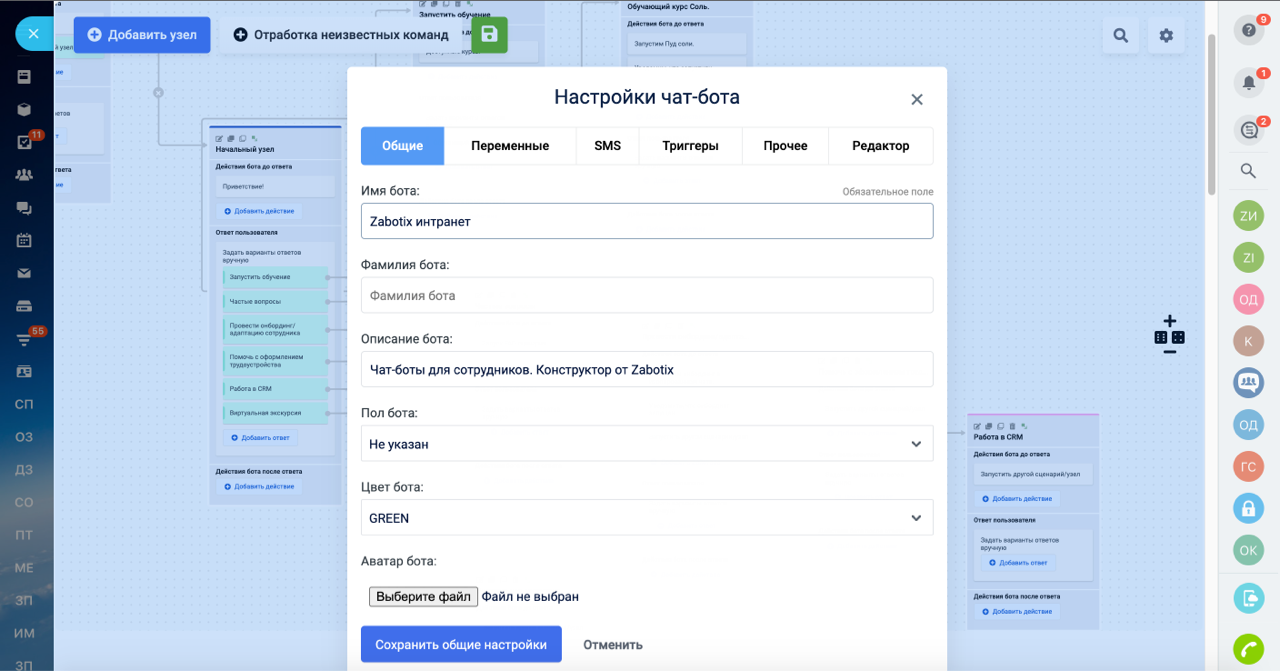
Task: Zoom in canvas with plus icon
Action: point(1170,321)
